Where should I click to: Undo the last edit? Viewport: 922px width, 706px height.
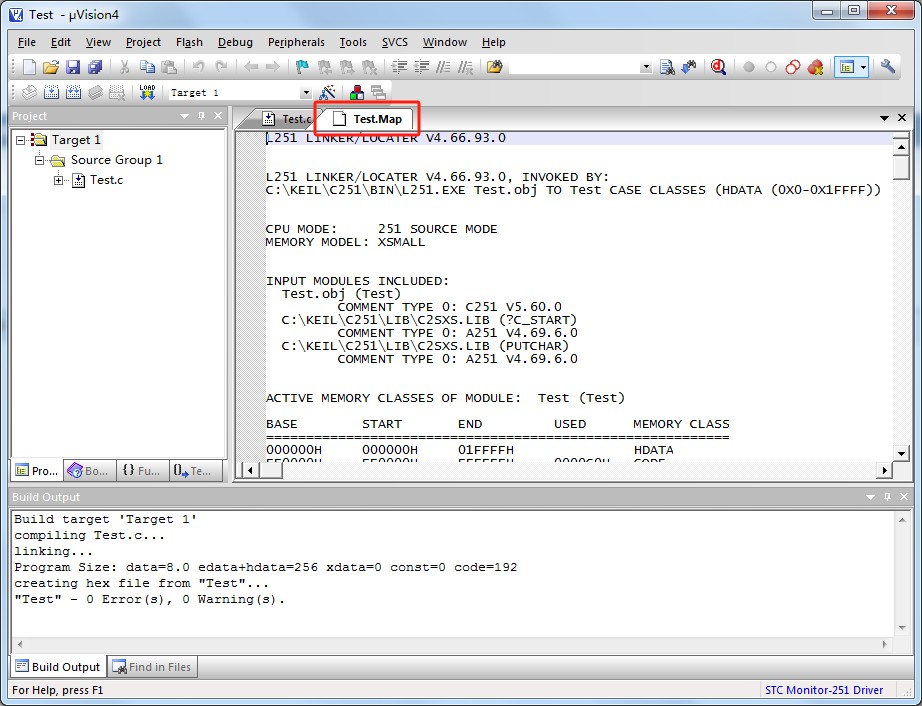[199, 67]
